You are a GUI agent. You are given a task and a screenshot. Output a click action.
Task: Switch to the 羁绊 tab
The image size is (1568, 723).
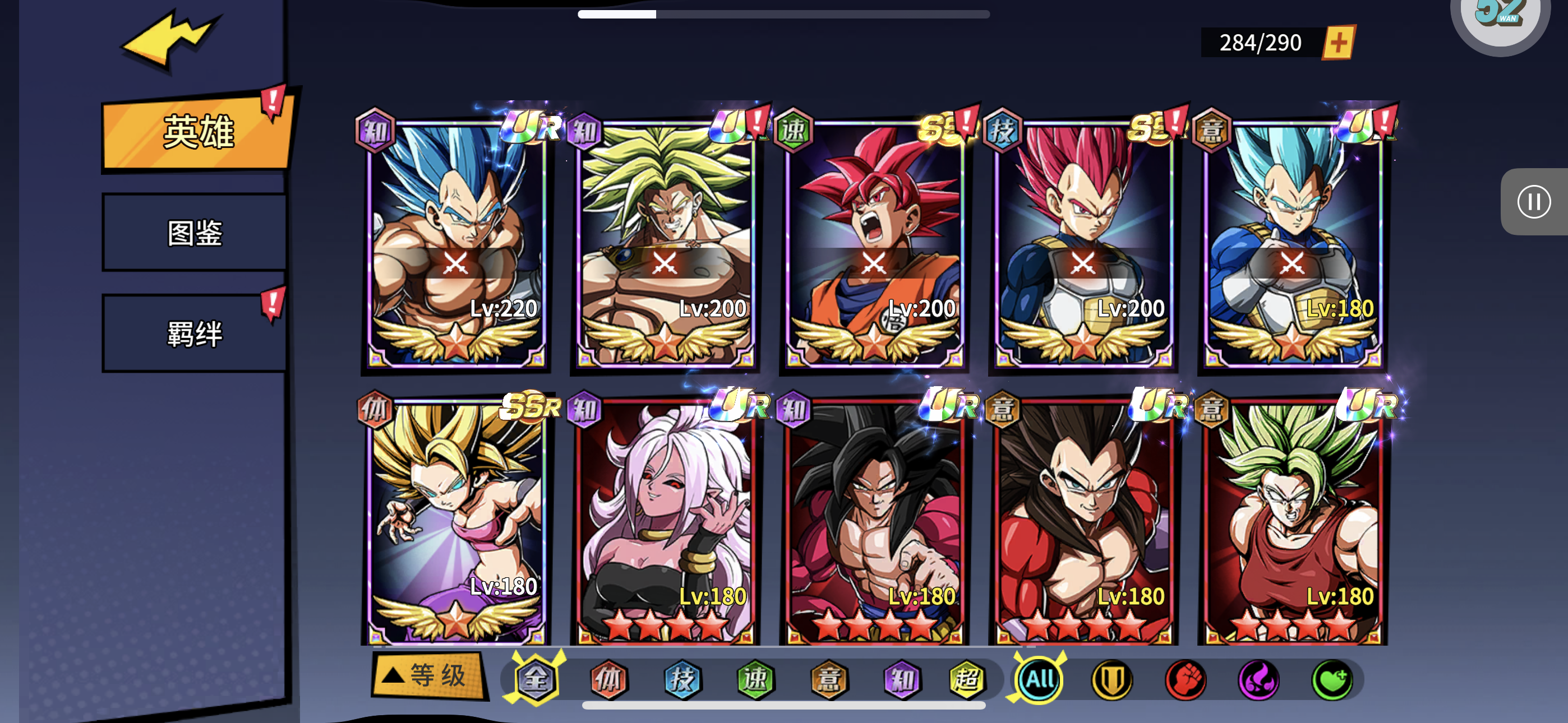[x=195, y=333]
